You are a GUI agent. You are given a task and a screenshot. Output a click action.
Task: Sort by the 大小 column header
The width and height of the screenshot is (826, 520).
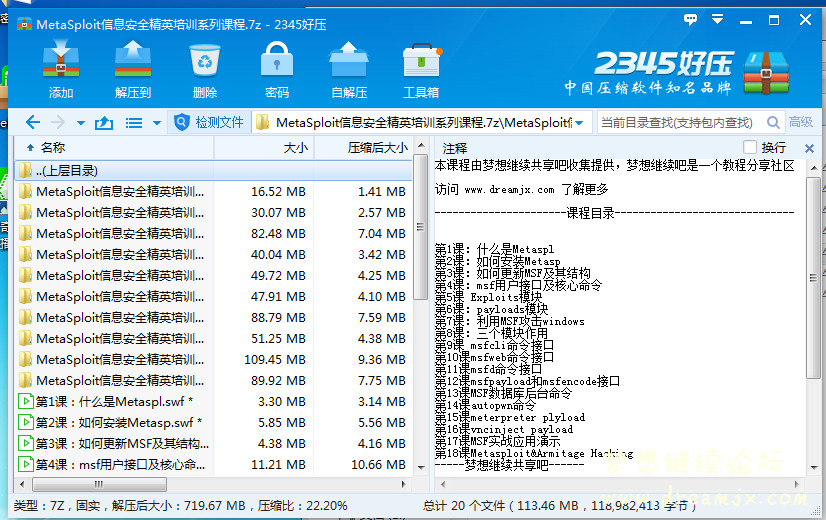[264, 148]
